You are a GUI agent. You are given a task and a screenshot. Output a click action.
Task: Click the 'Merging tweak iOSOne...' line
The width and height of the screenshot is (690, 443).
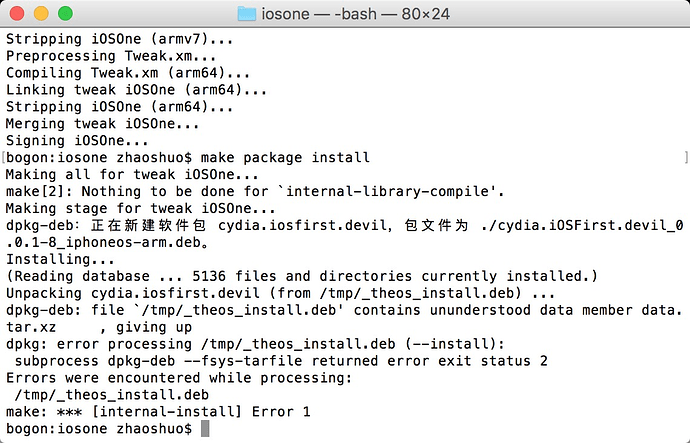(x=103, y=124)
